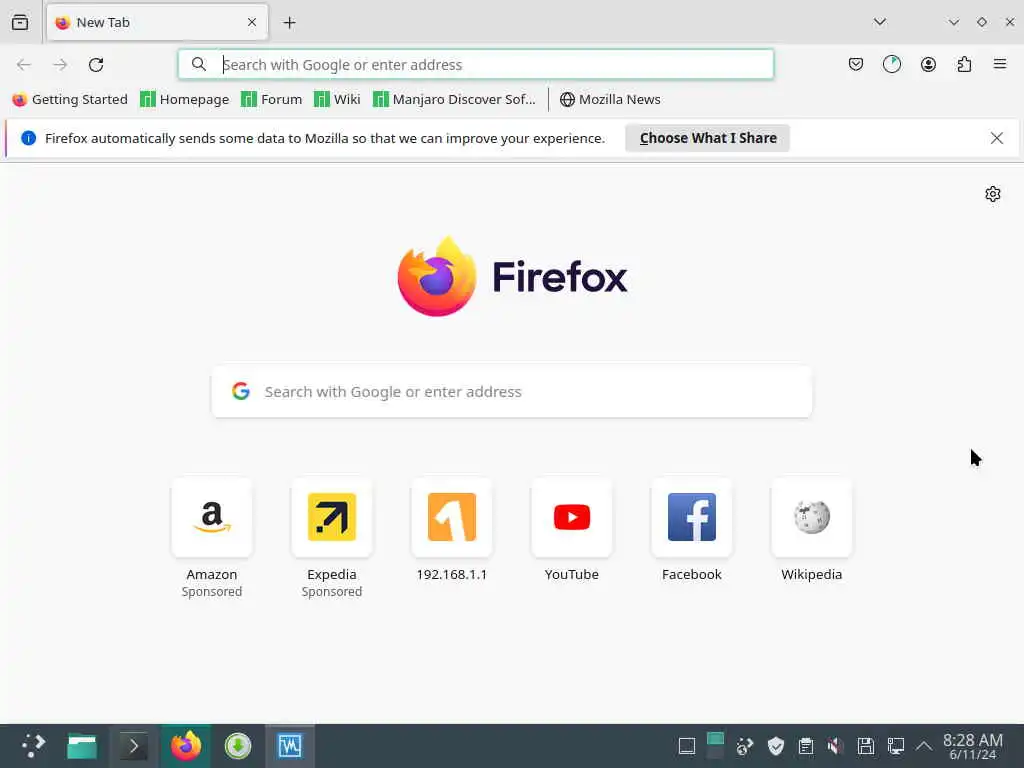Click the Sponsored label under Amazon

[x=212, y=592]
